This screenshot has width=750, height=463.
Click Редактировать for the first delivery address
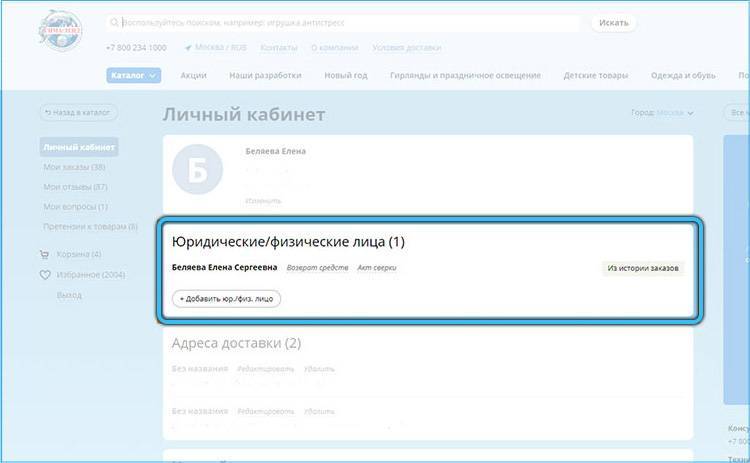pos(265,369)
